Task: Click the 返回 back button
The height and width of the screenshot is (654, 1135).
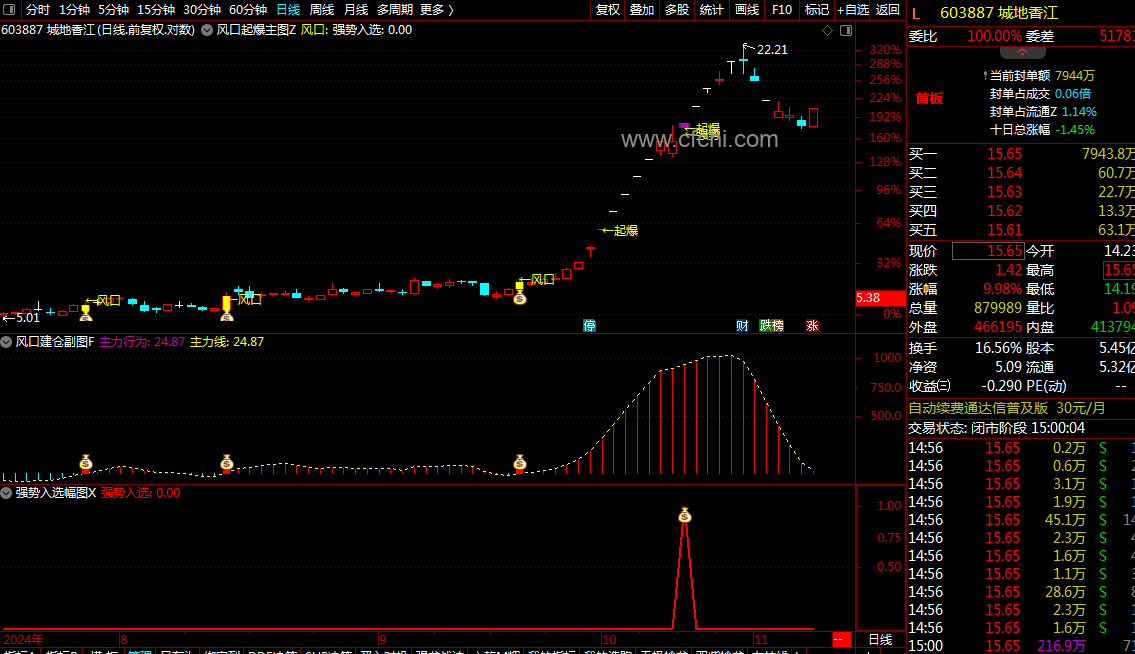Action: pos(887,9)
